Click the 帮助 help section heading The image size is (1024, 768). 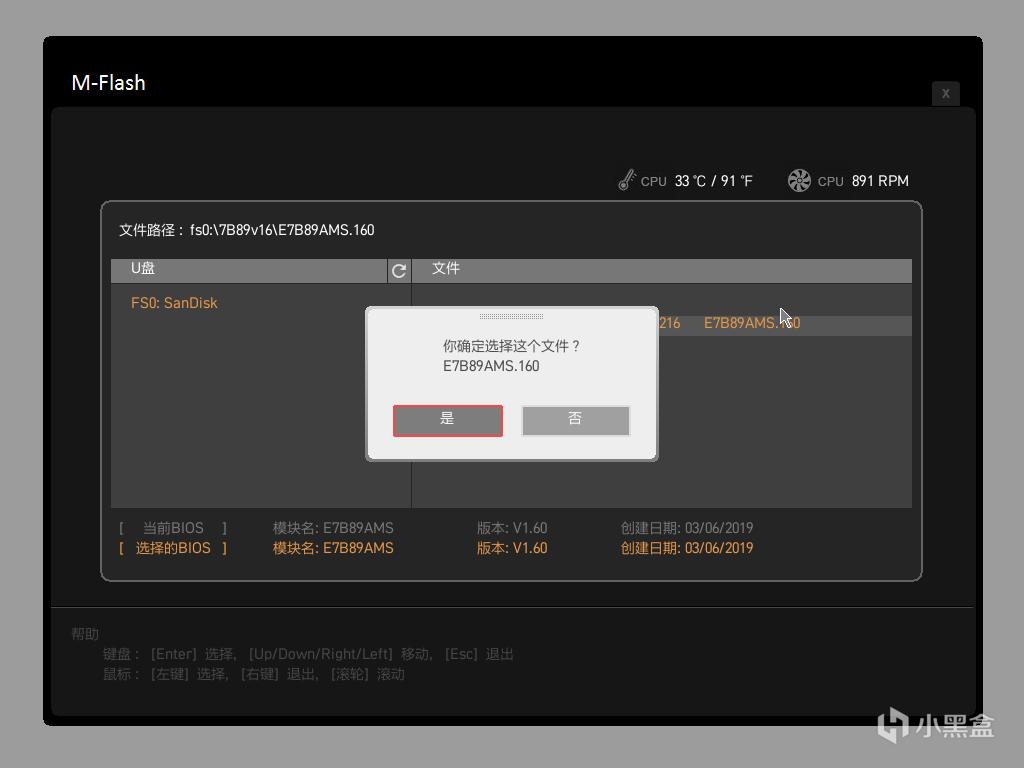85,633
